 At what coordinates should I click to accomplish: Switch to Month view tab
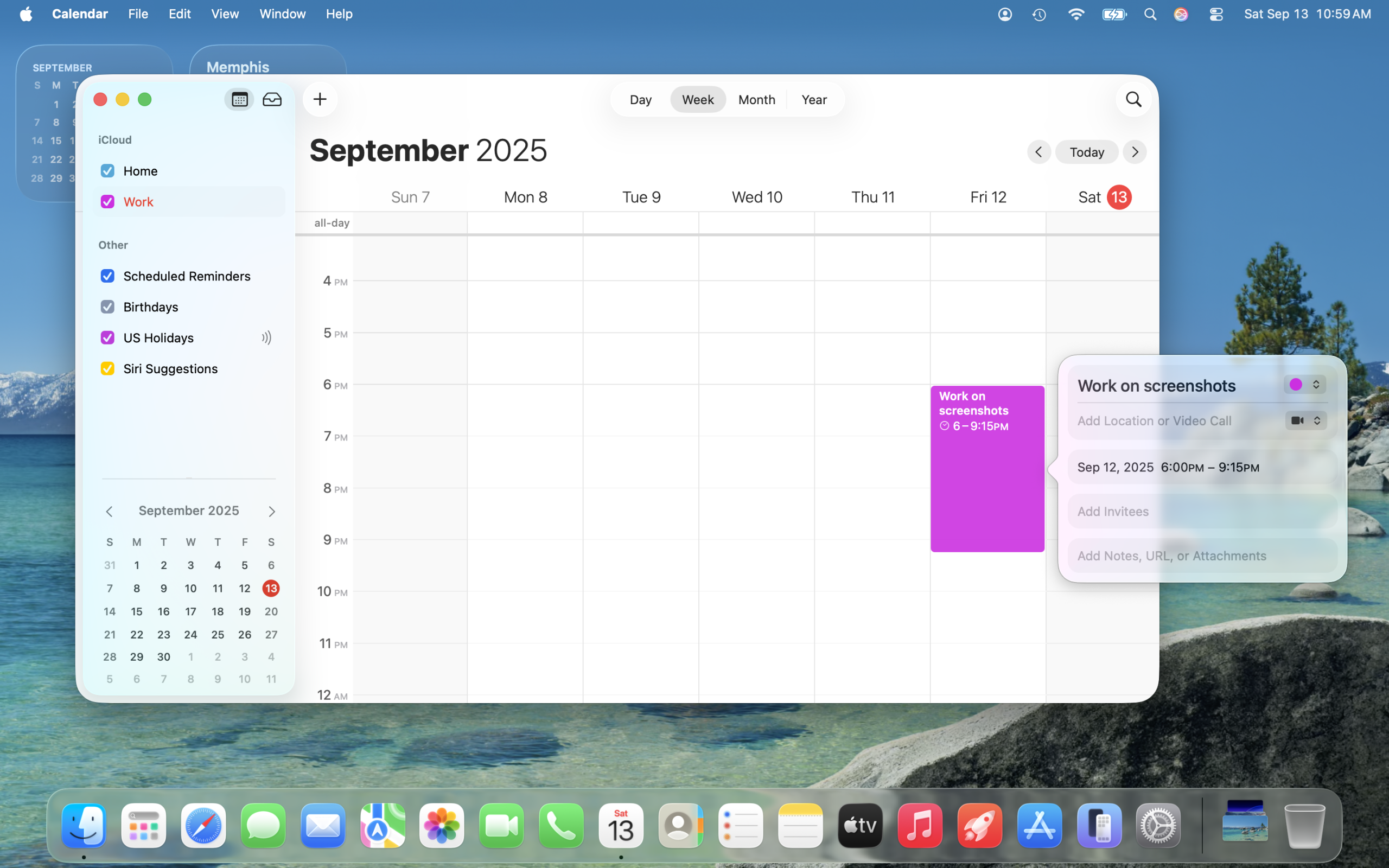[x=756, y=100]
